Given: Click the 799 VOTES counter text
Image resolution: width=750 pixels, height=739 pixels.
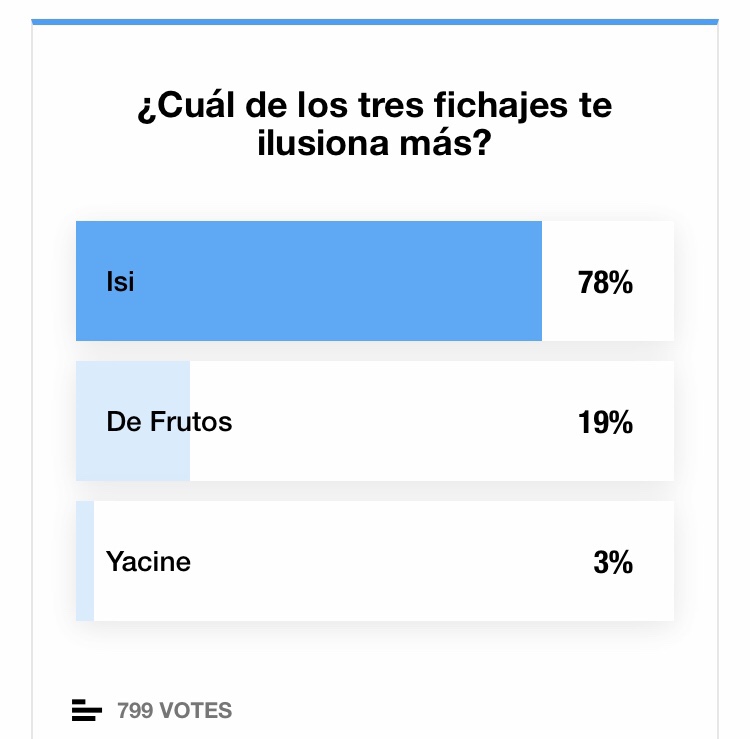Looking at the screenshot, I should pyautogui.click(x=174, y=711).
